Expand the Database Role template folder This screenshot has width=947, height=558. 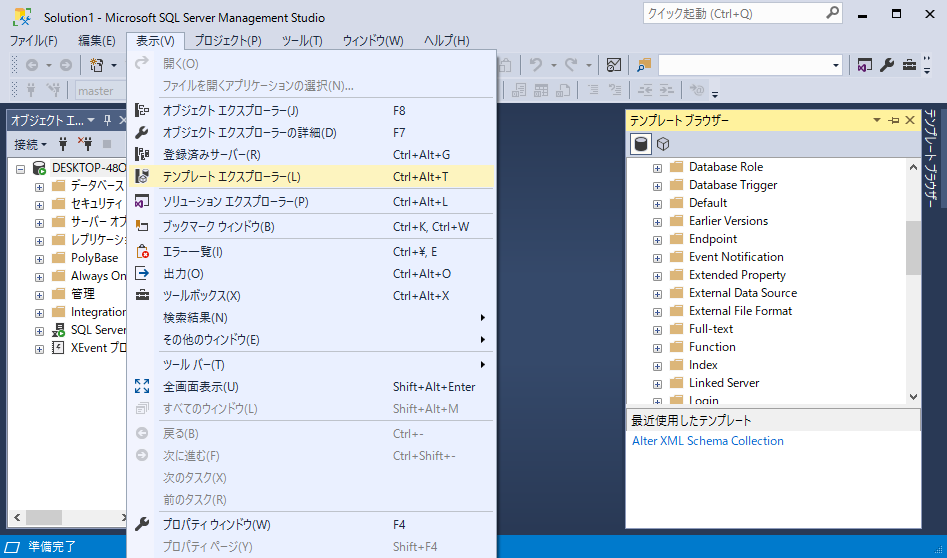(657, 168)
